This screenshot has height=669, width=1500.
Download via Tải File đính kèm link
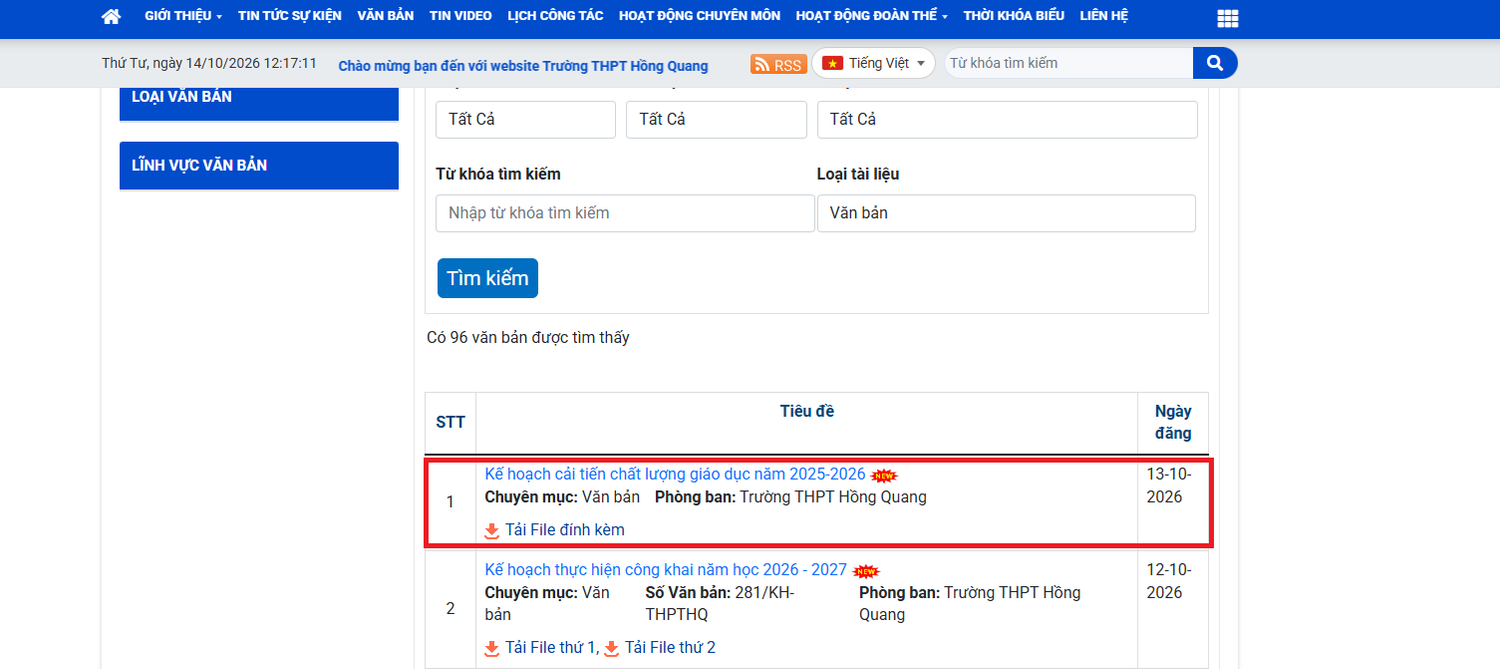[x=565, y=530]
